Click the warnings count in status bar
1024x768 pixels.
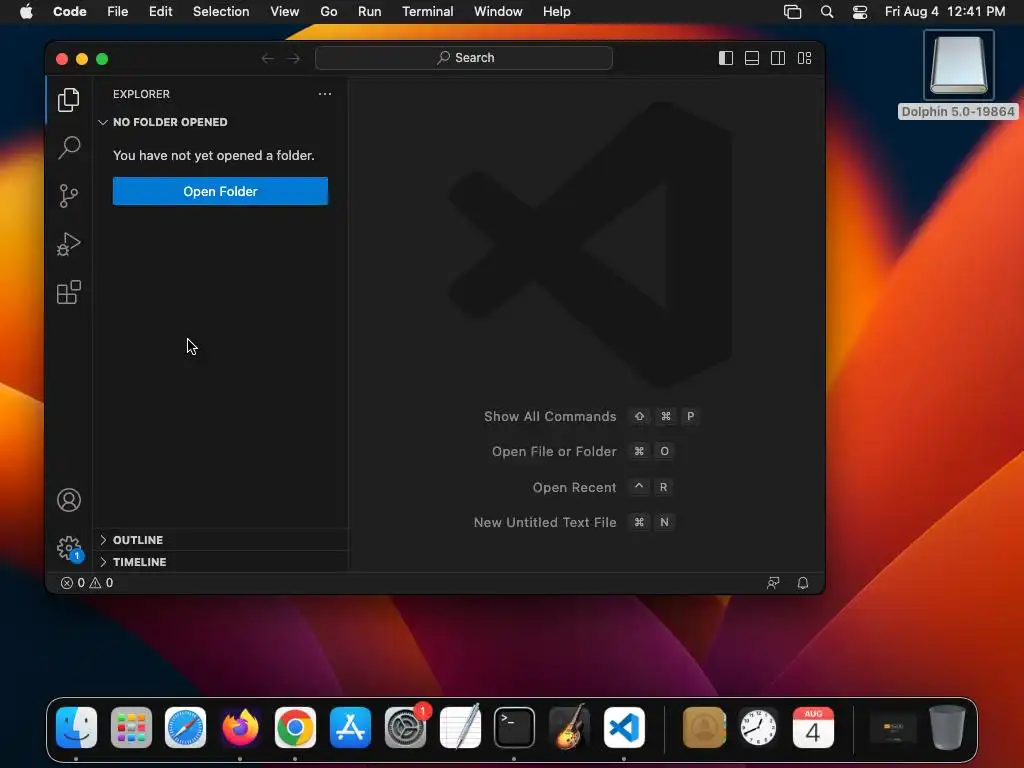point(101,583)
